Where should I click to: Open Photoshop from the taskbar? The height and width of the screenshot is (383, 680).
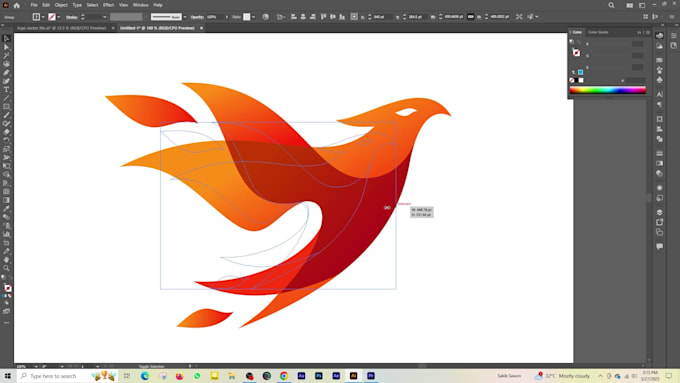click(319, 376)
